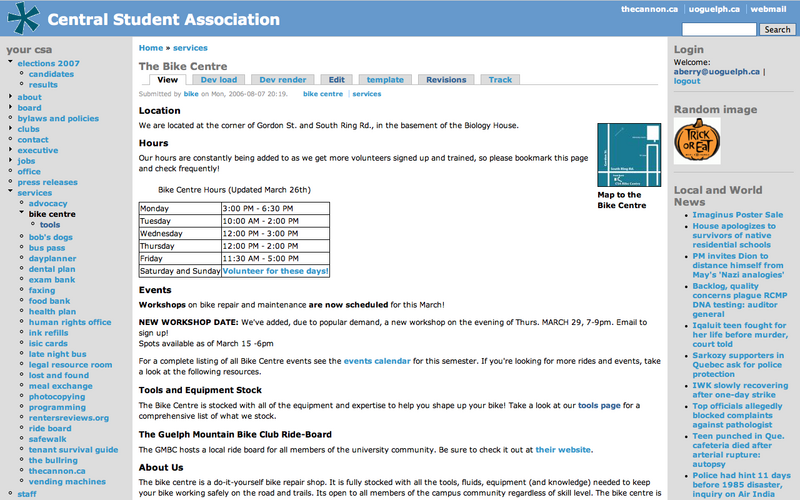This screenshot has height=500, width=800.
Task: Open legal resource room sidebar link
Action: point(70,365)
